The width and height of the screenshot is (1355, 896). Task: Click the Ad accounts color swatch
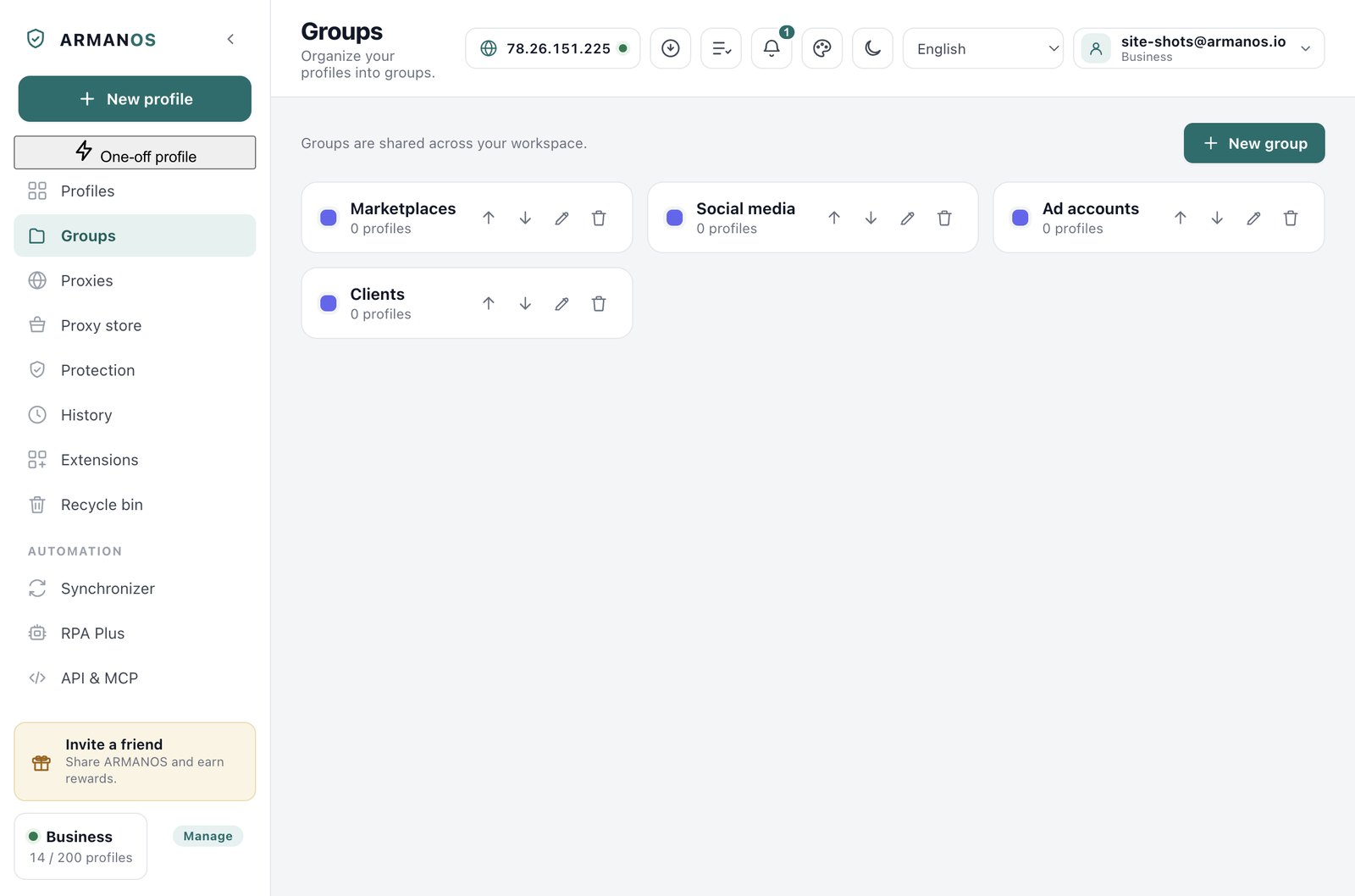1020,218
